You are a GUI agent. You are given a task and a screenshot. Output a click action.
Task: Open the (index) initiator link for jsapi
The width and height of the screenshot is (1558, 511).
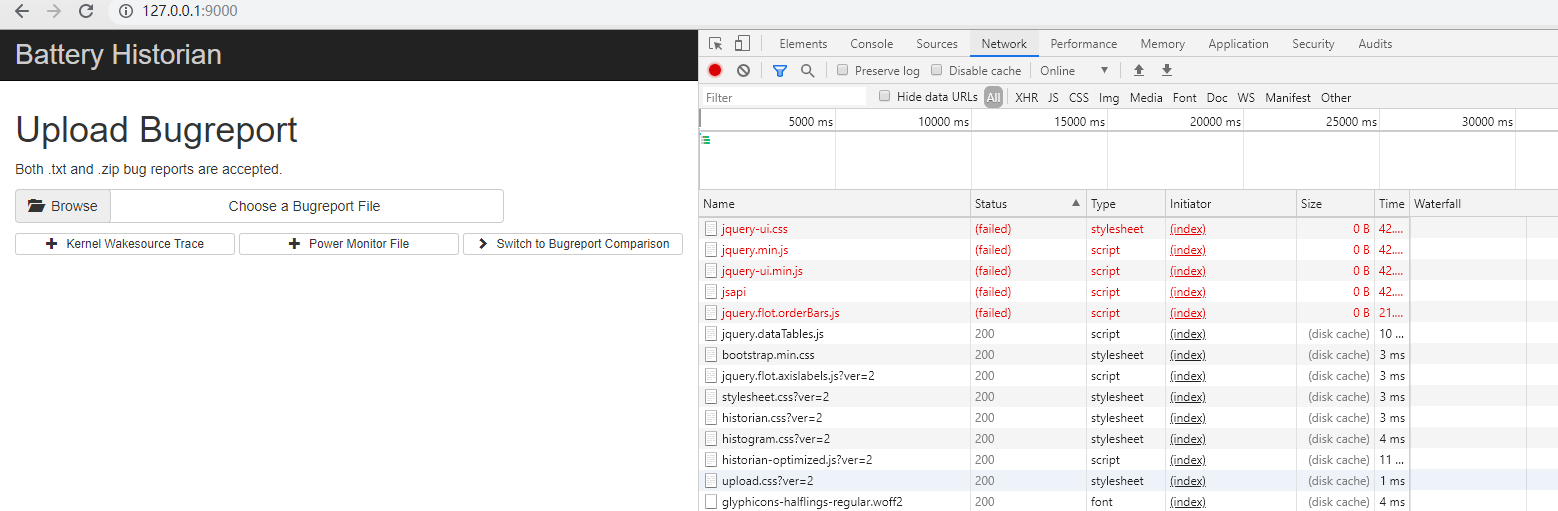[x=1188, y=292]
